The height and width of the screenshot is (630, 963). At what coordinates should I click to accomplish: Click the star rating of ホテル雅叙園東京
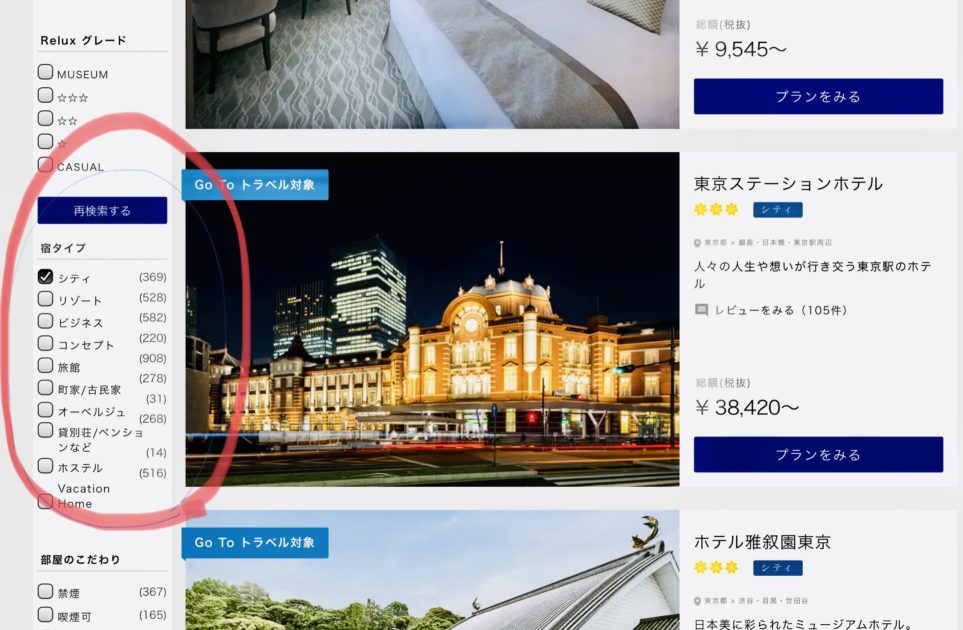click(x=715, y=567)
